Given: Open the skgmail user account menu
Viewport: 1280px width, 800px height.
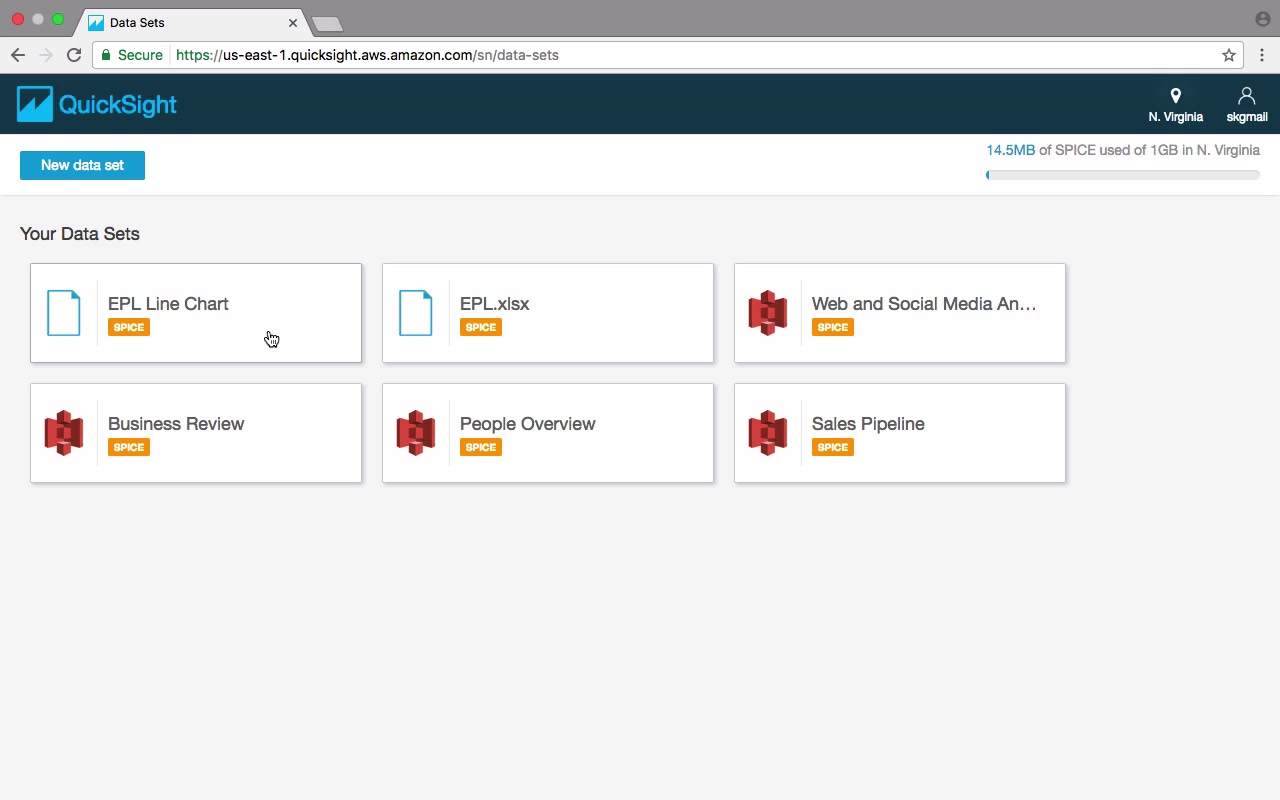Looking at the screenshot, I should [1247, 105].
